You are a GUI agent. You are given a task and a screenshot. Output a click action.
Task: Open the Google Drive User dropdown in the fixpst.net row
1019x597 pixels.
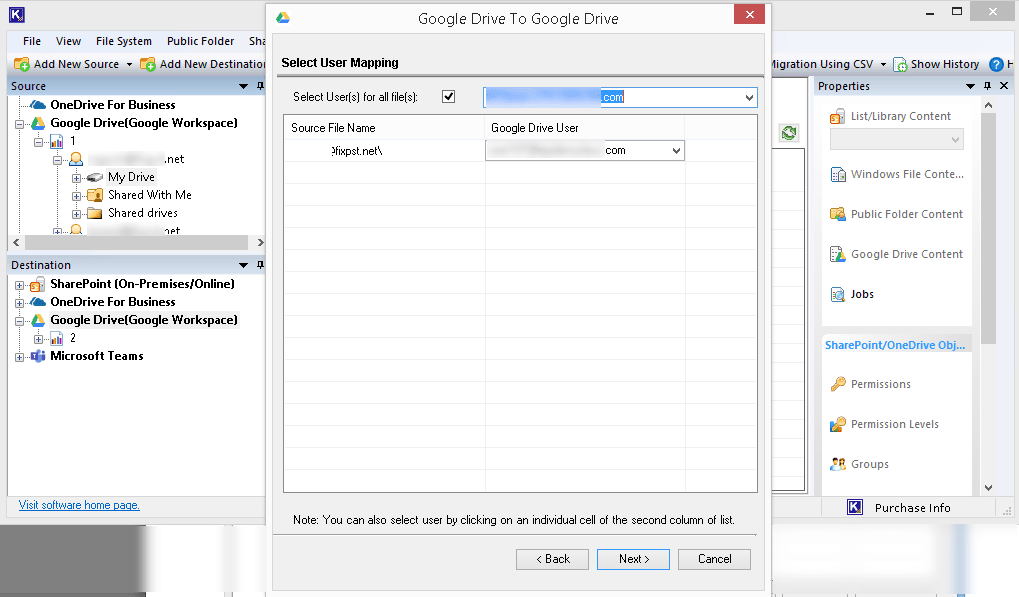point(676,151)
